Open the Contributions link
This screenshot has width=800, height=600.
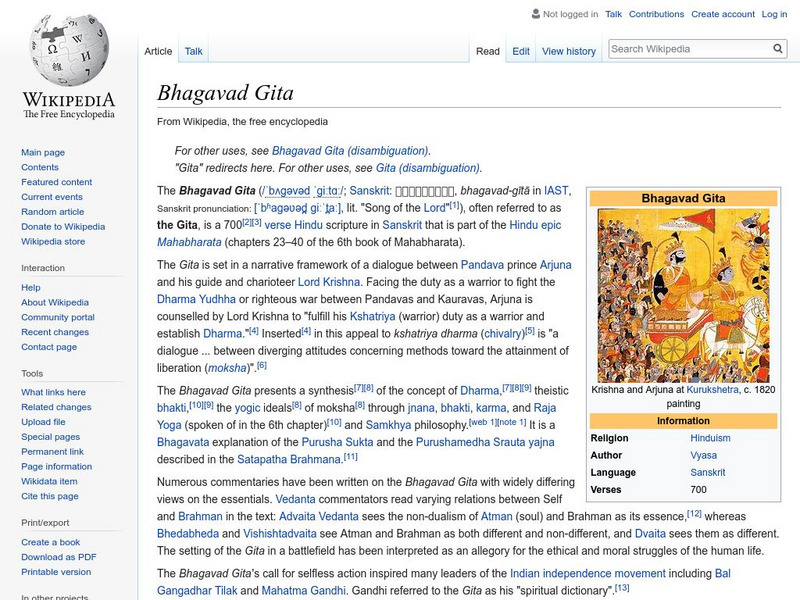656,14
